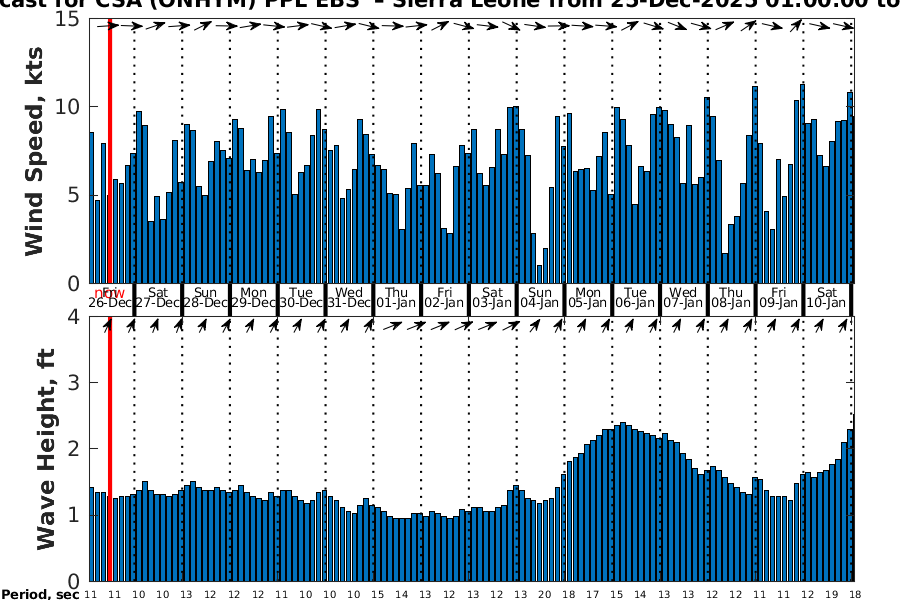900x600 pixels.
Task: Click the 'Thu 01-Jan' date label
Action: 397,297
